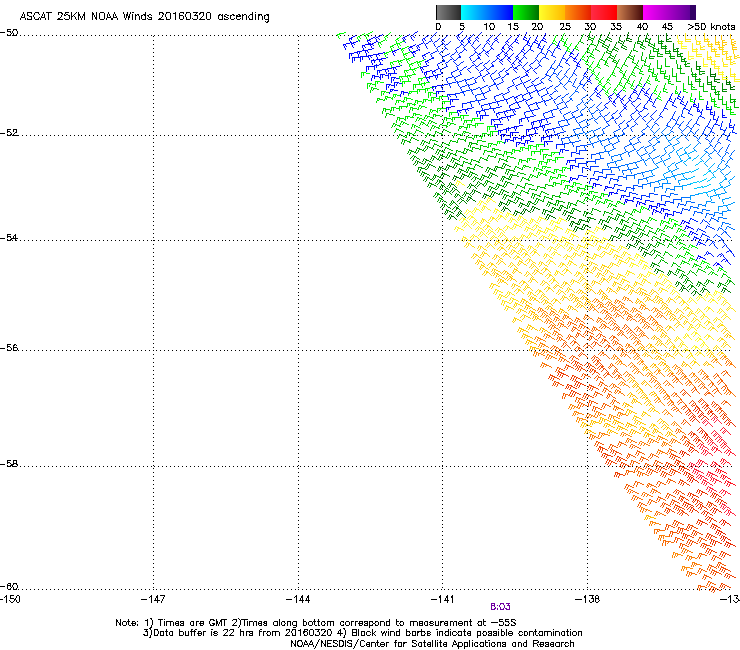Click the latitude label -58

[x=9, y=464]
